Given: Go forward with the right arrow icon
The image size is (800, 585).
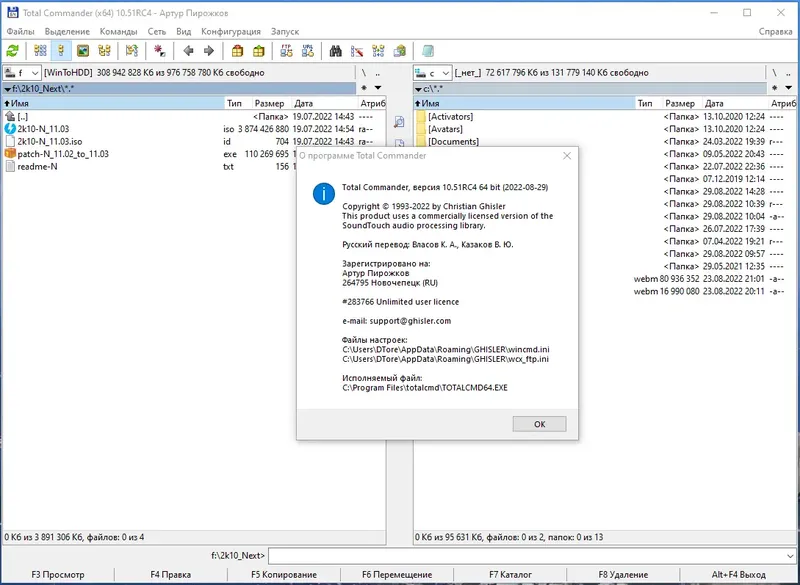Looking at the screenshot, I should (209, 51).
